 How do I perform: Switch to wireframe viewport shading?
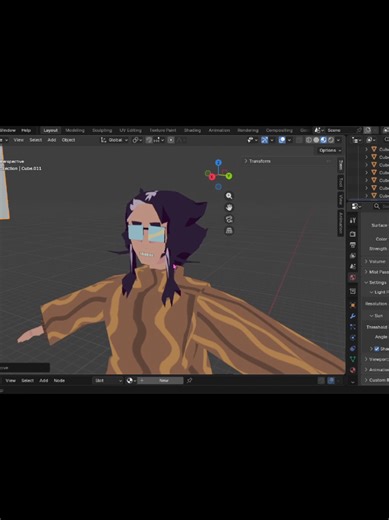[x=309, y=140]
